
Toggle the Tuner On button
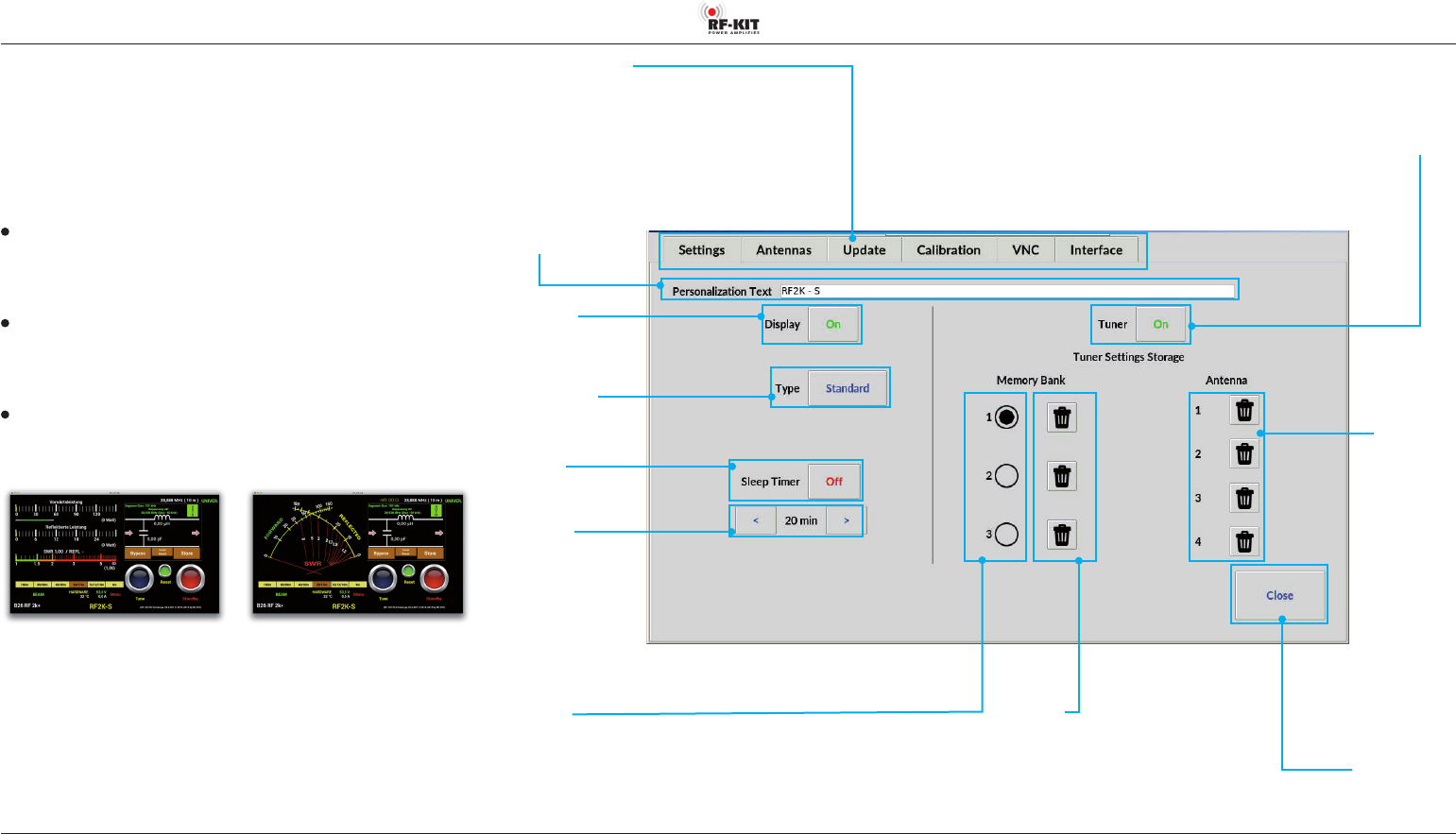[x=1160, y=324]
